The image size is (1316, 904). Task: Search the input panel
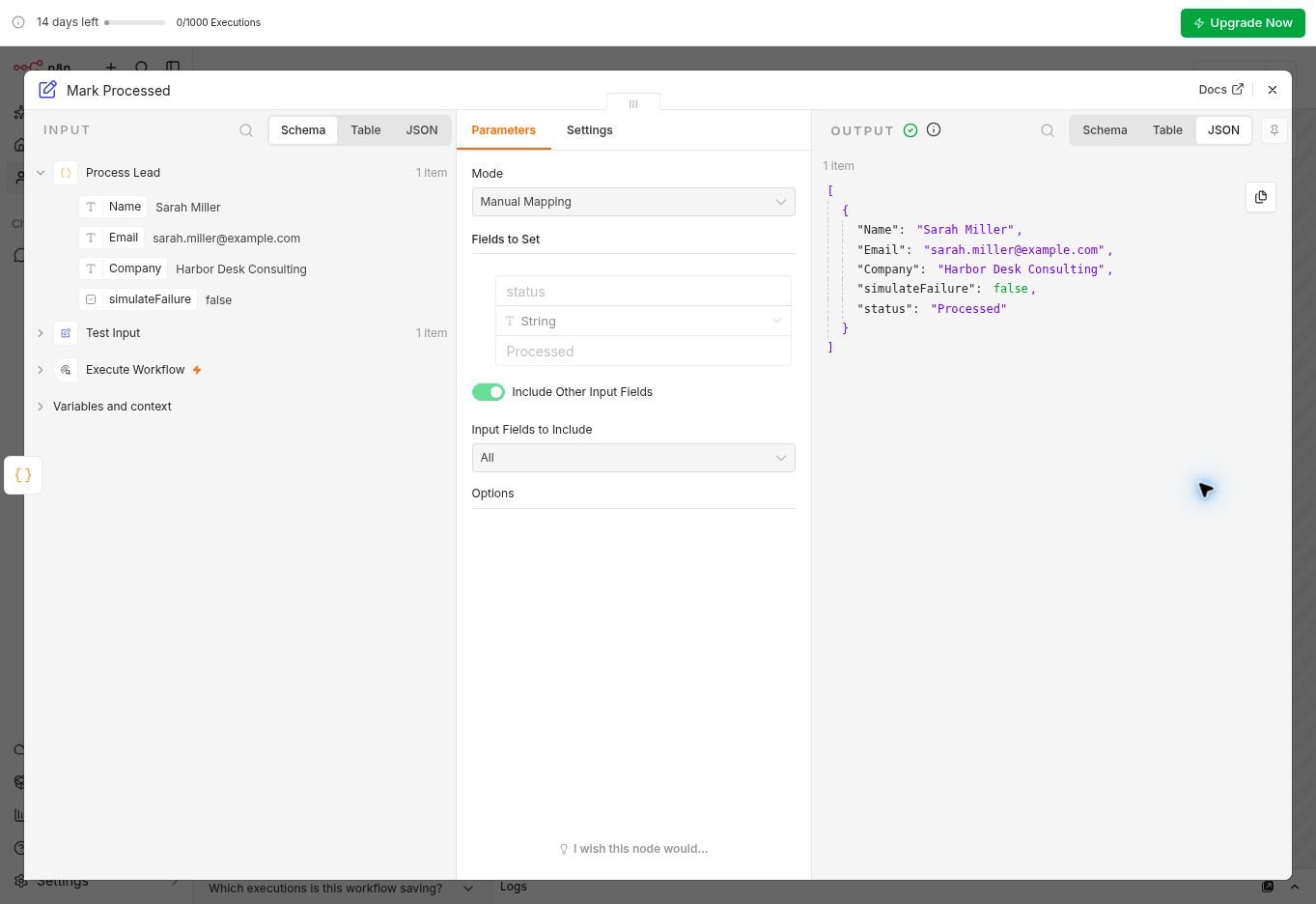click(246, 130)
